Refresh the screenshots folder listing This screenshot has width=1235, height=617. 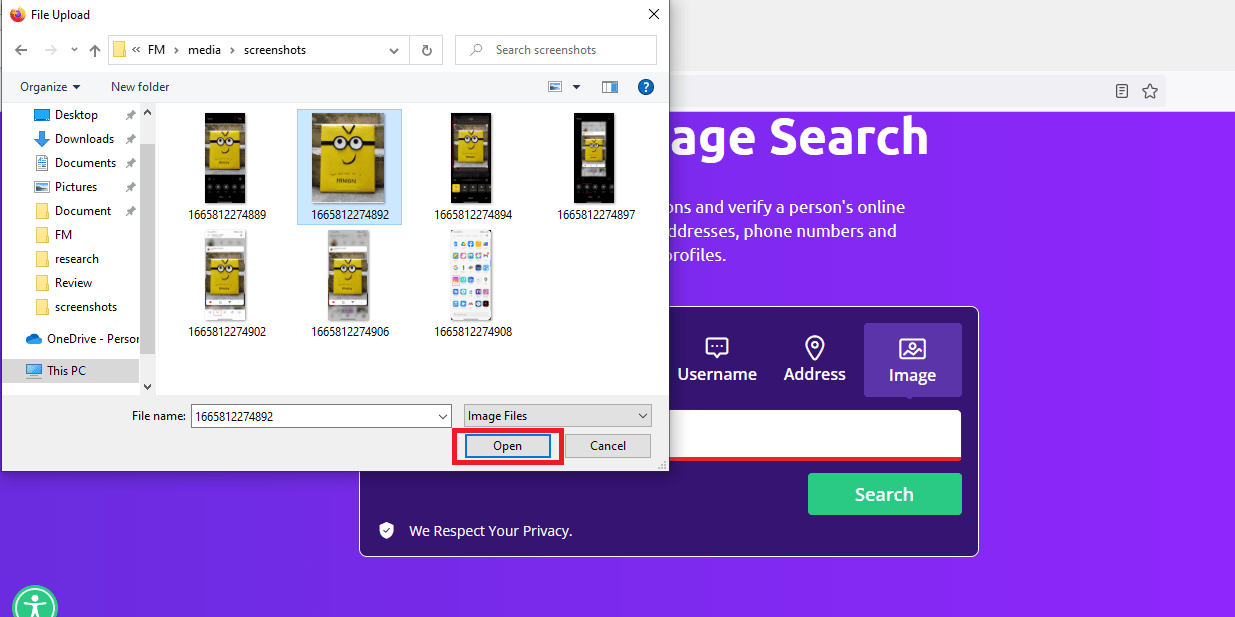pyautogui.click(x=427, y=50)
